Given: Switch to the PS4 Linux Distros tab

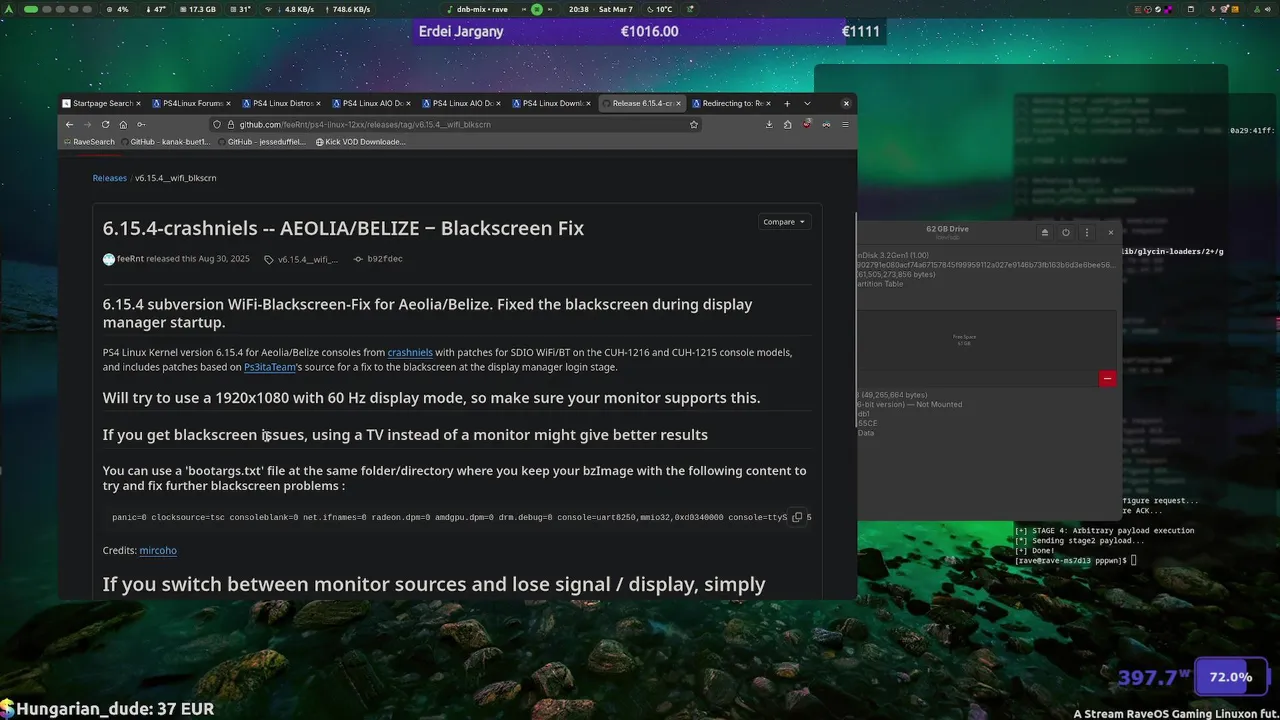Looking at the screenshot, I should pyautogui.click(x=283, y=103).
